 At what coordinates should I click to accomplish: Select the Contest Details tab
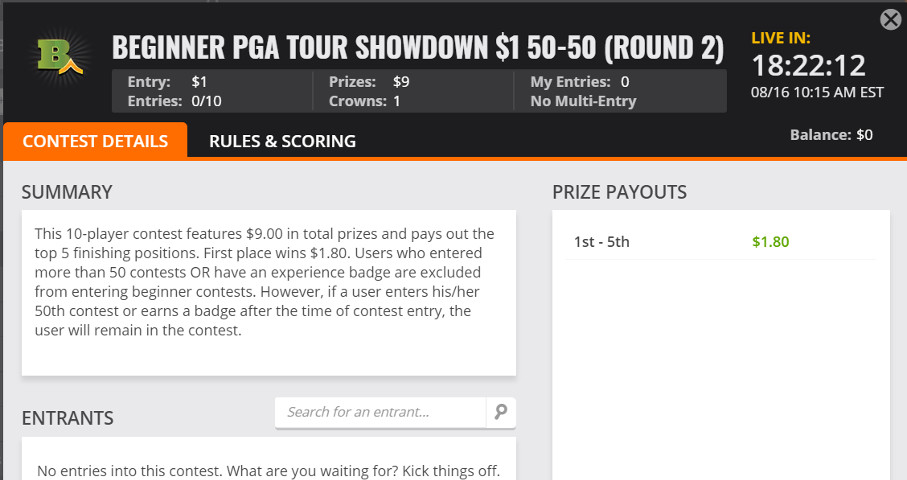pos(95,141)
